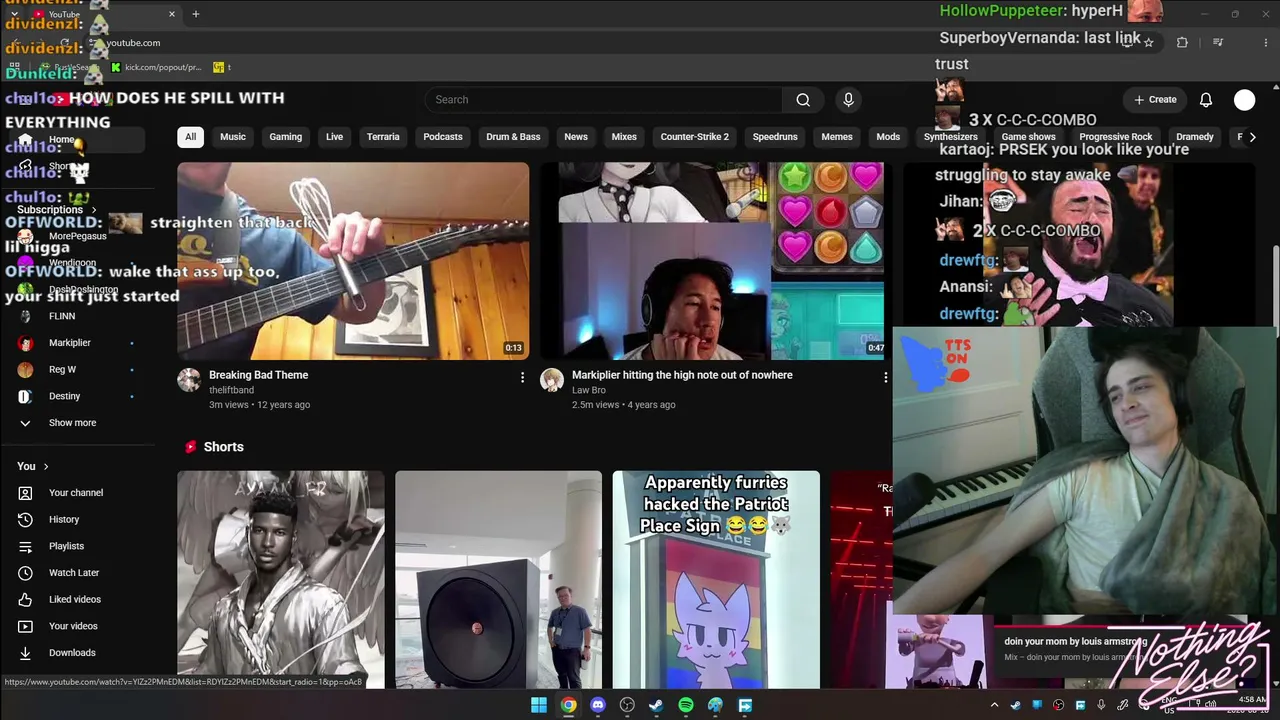Open the Windows Start menu
Image resolution: width=1280 pixels, height=720 pixels.
(x=539, y=705)
